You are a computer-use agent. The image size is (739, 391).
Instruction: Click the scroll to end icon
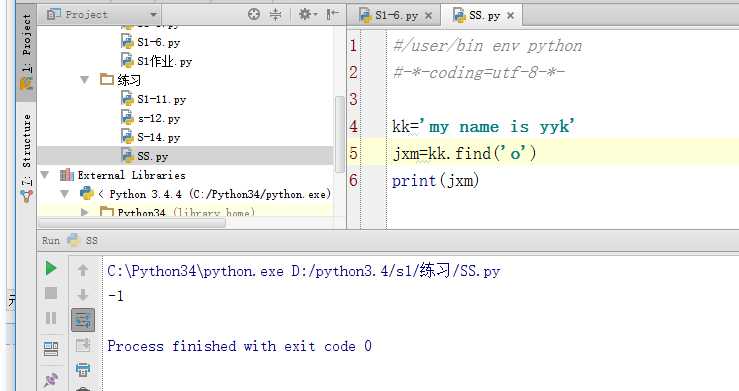click(x=83, y=345)
